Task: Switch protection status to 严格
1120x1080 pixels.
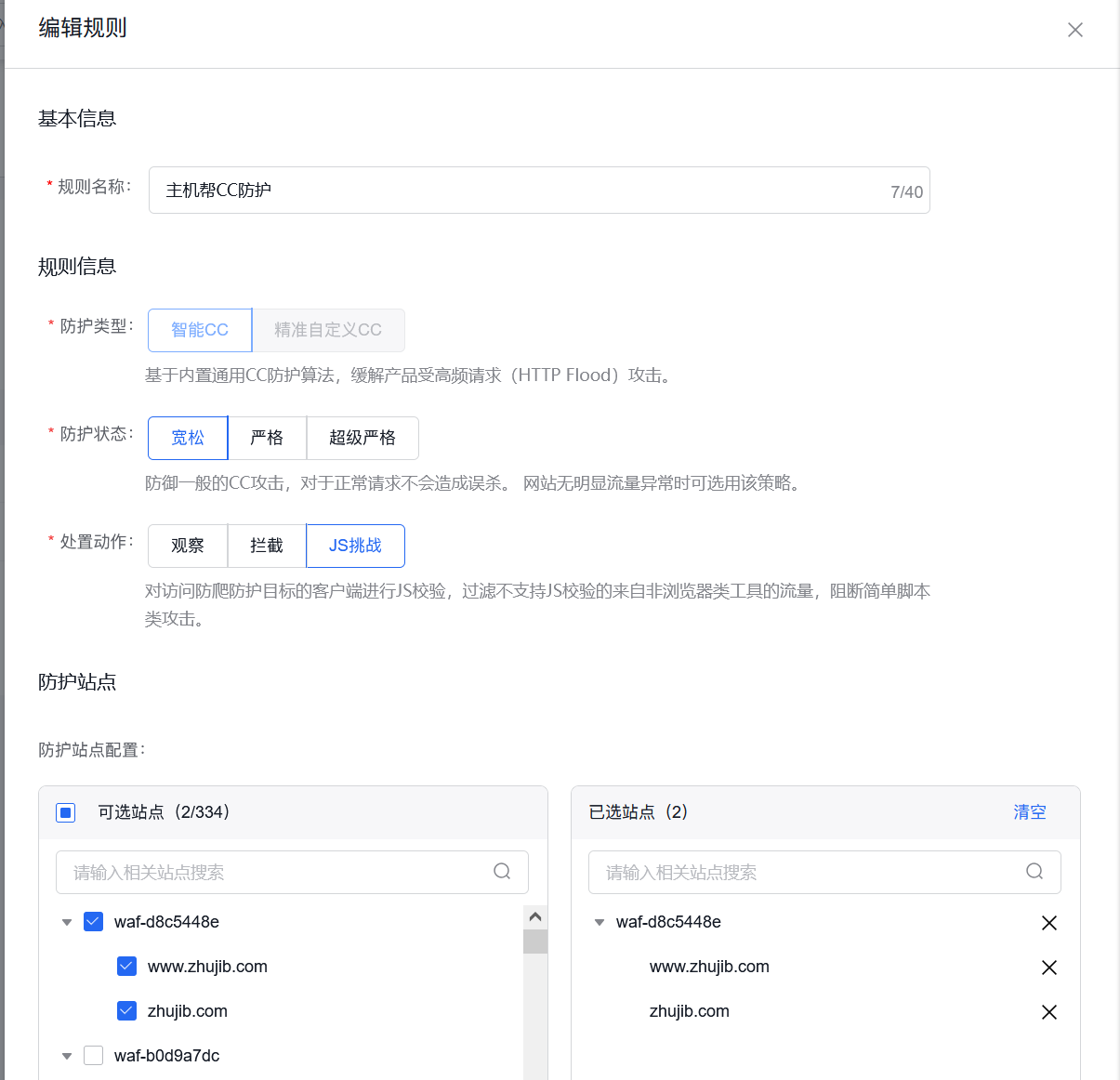Action: pyautogui.click(x=267, y=438)
